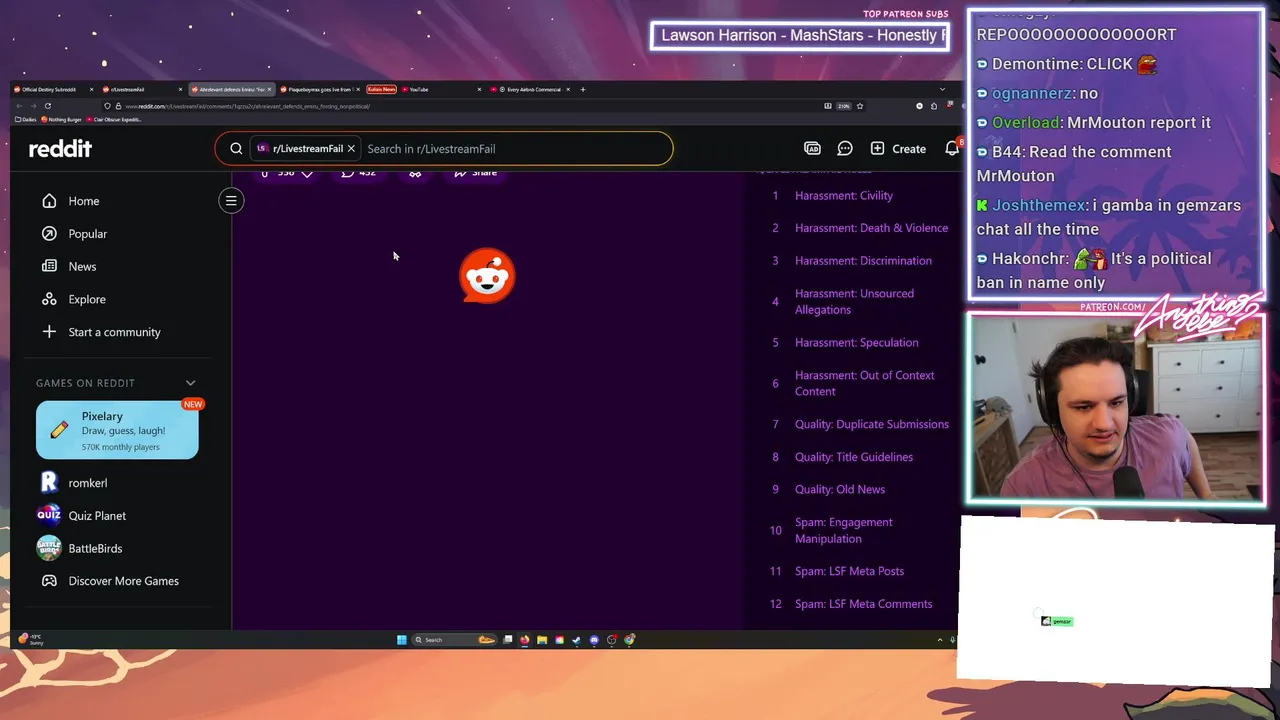
Task: Open Discord from the taskbar
Action: (x=594, y=640)
